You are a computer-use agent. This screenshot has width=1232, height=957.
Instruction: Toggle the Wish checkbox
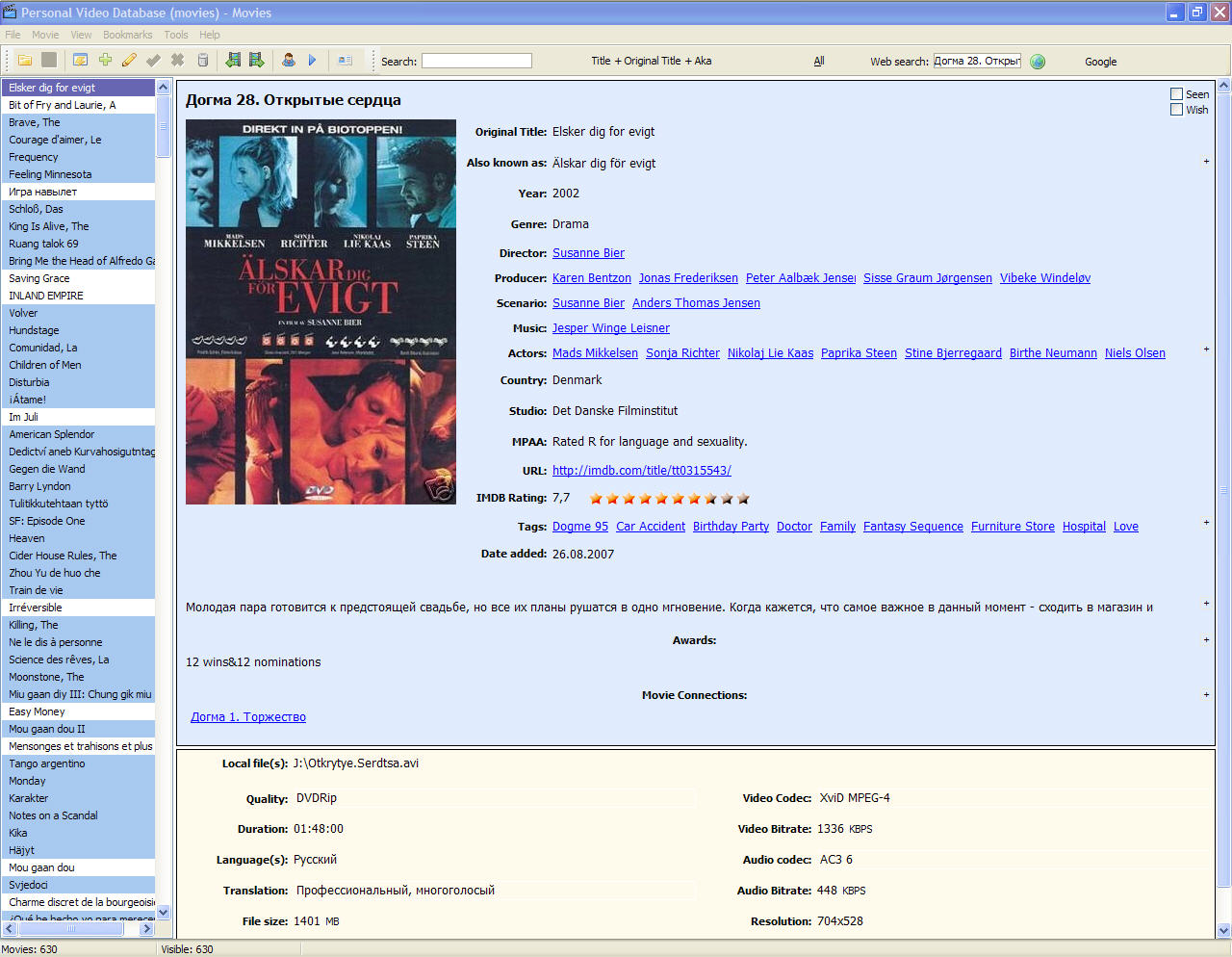[x=1176, y=109]
